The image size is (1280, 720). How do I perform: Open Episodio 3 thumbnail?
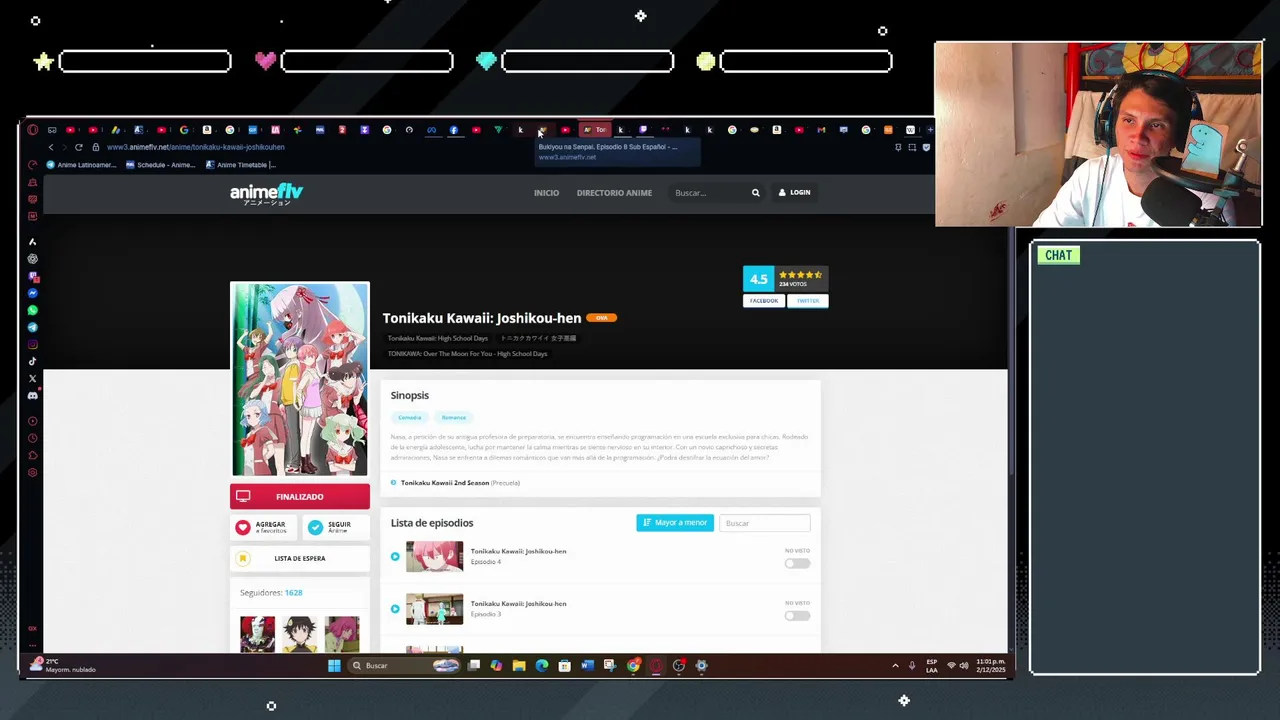[x=434, y=608]
